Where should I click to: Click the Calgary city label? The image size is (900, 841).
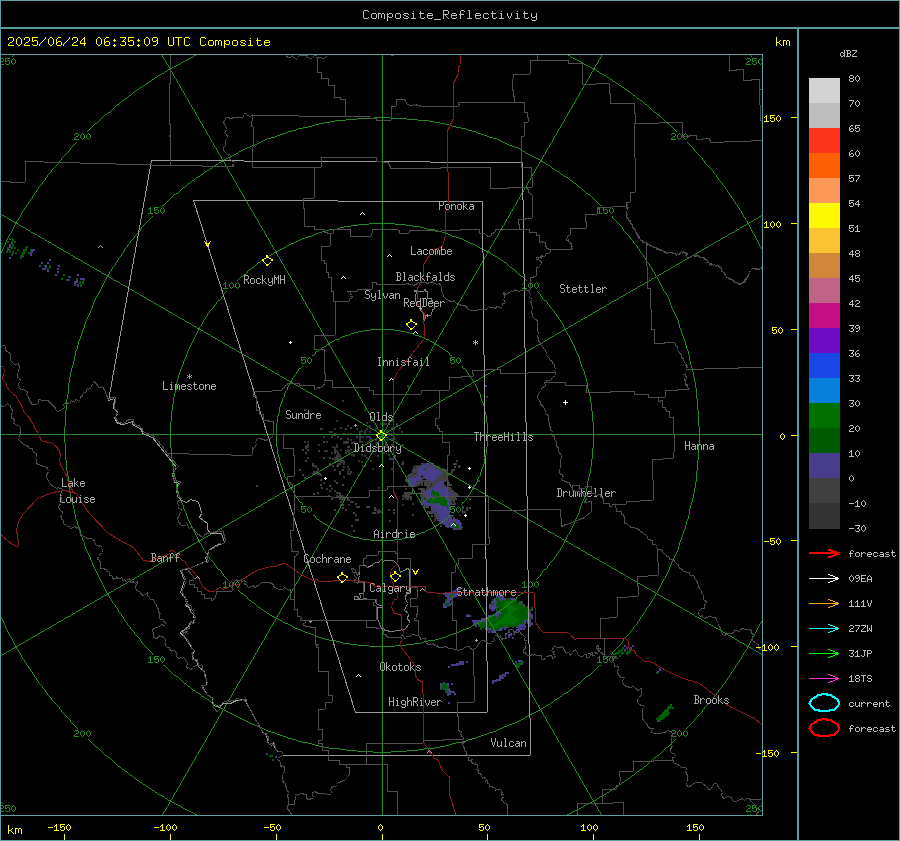click(x=390, y=588)
